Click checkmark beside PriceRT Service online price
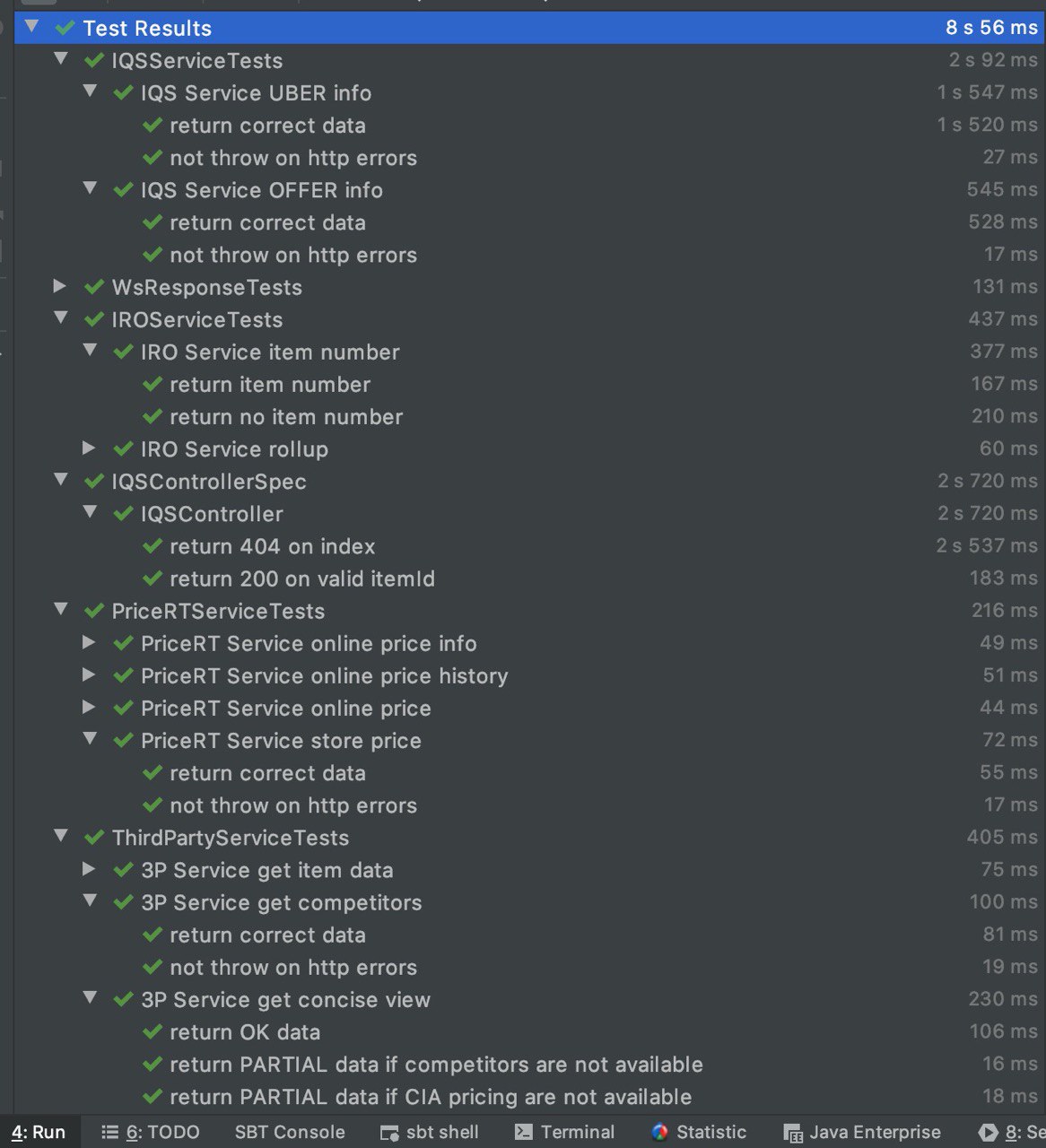 pyautogui.click(x=124, y=708)
